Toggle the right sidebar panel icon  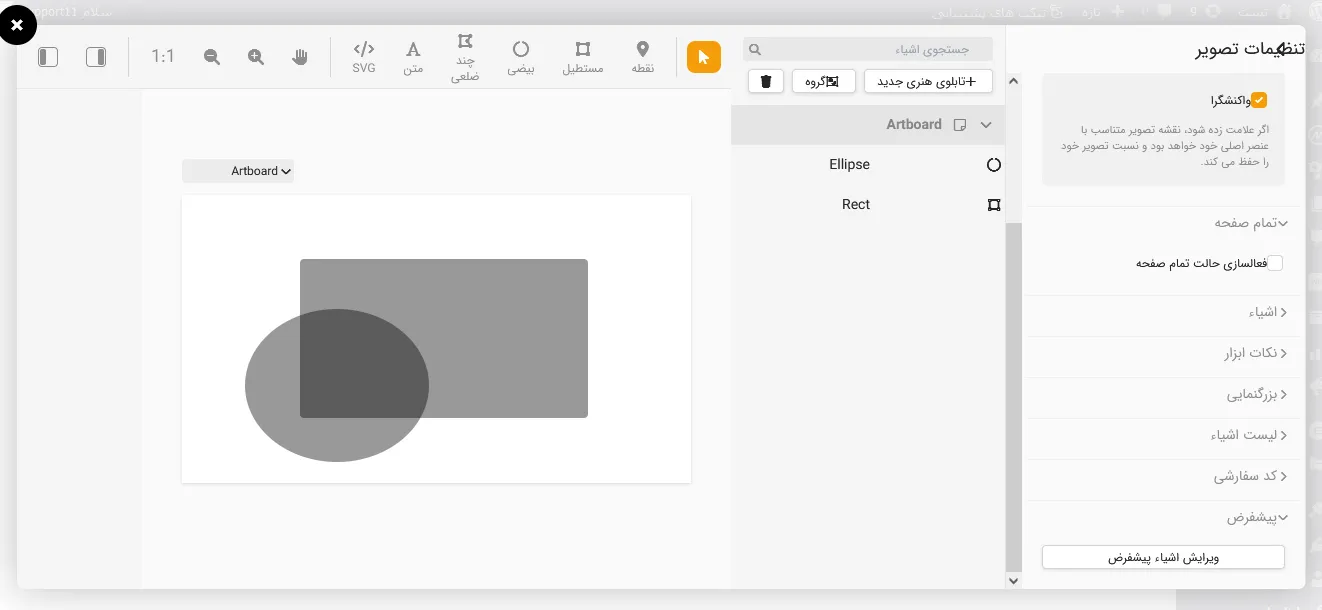tap(96, 57)
